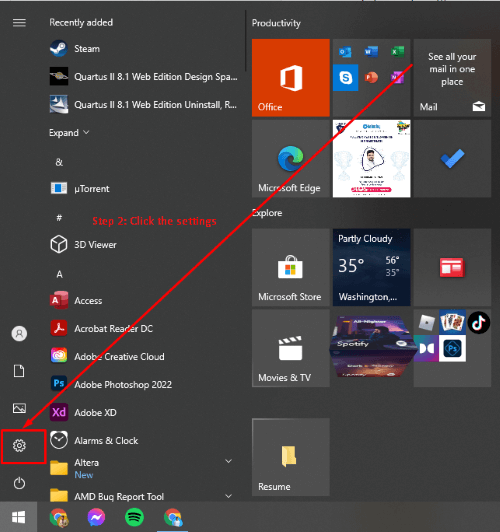Click the Explore group heading
Screen dimensions: 500x532
click(267, 213)
